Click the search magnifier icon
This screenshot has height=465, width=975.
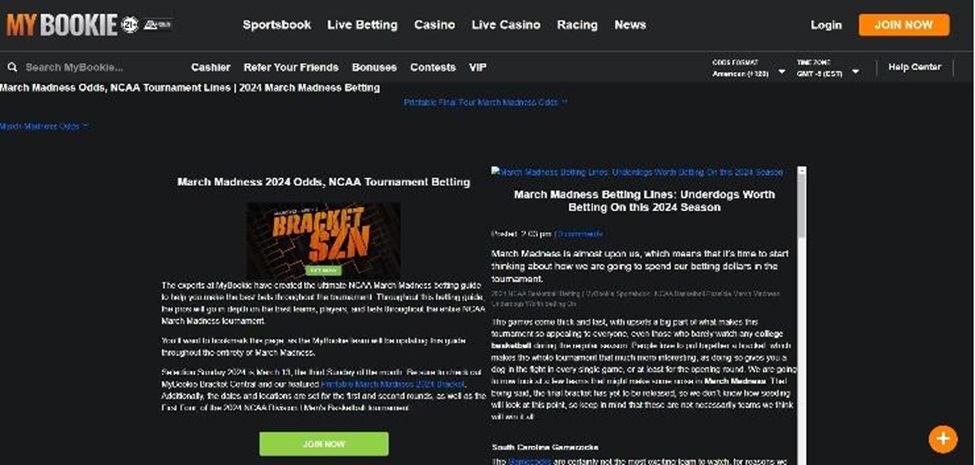(x=12, y=68)
